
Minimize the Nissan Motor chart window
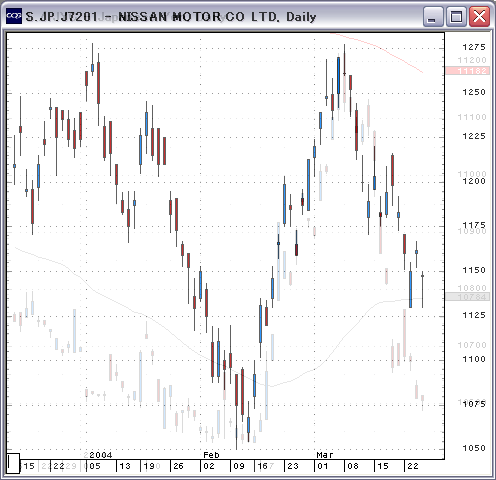coord(433,16)
